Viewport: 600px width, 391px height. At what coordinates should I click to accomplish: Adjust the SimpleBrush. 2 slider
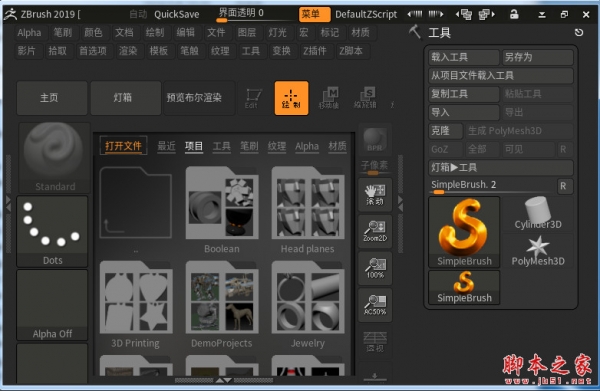click(x=492, y=186)
